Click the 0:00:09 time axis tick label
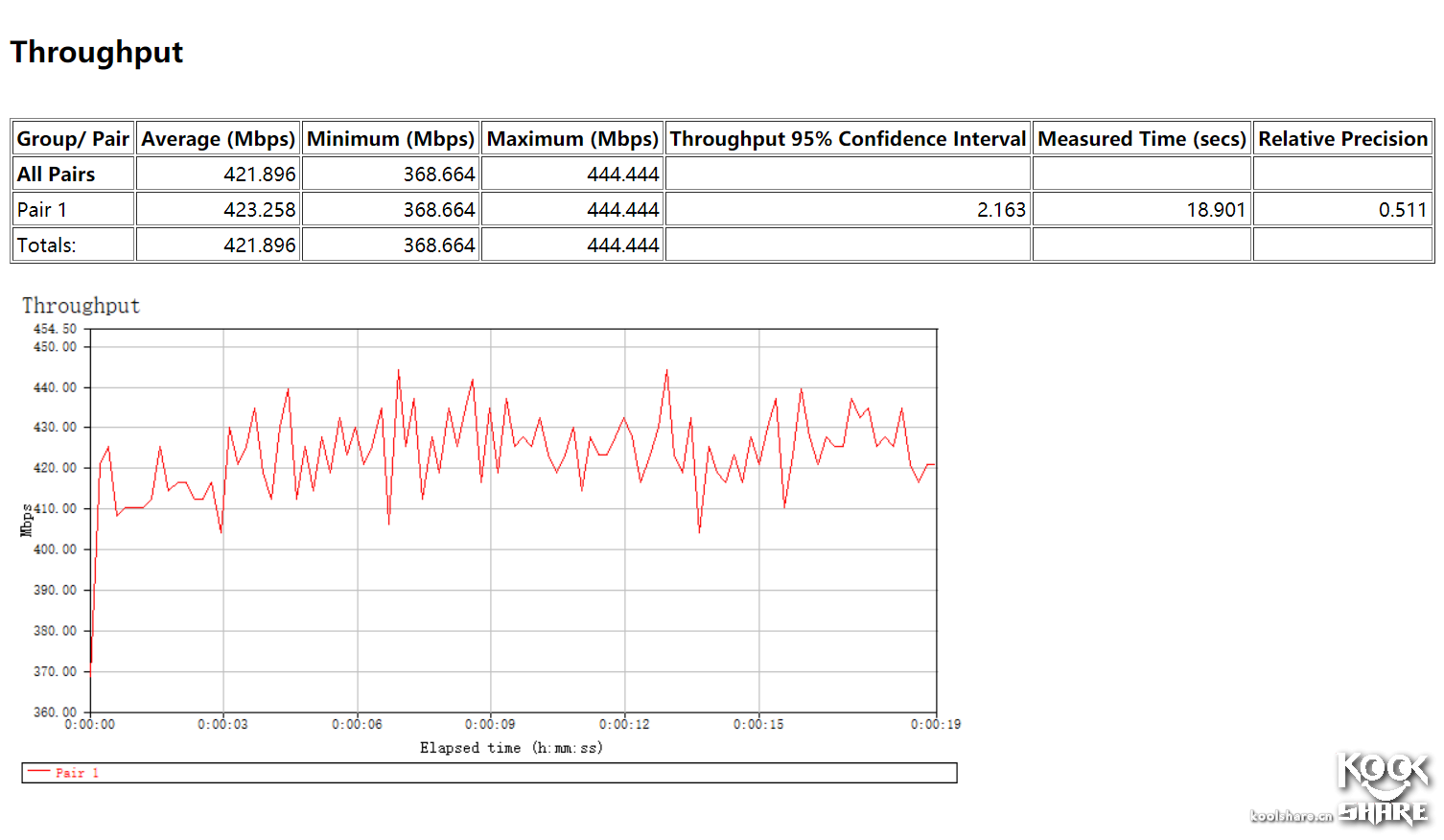1444x840 pixels. (x=490, y=724)
